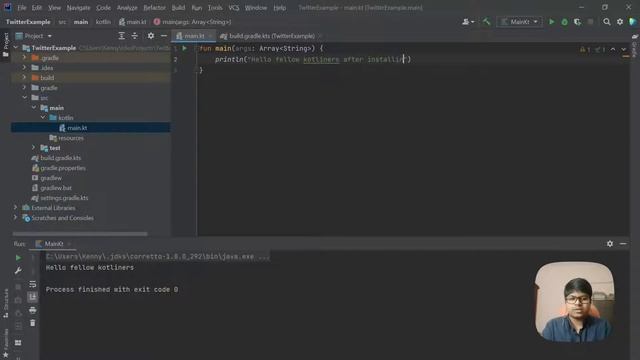Viewport: 640px width, 360px height.
Task: Toggle scroll to end in the Run console
Action: point(33,297)
